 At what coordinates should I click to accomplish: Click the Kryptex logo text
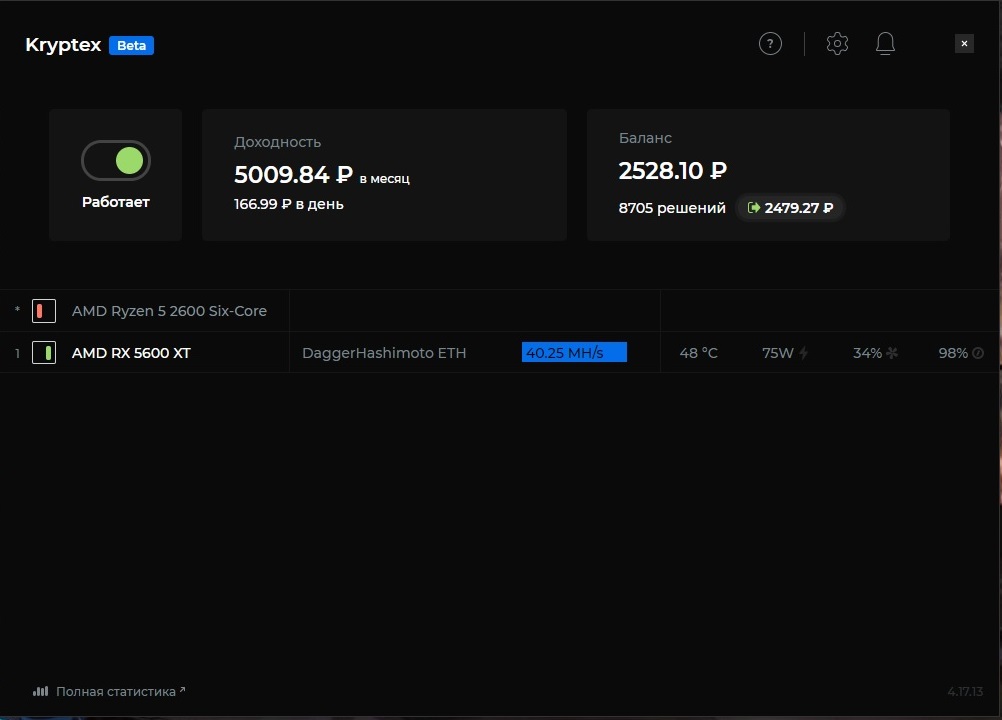pos(63,45)
